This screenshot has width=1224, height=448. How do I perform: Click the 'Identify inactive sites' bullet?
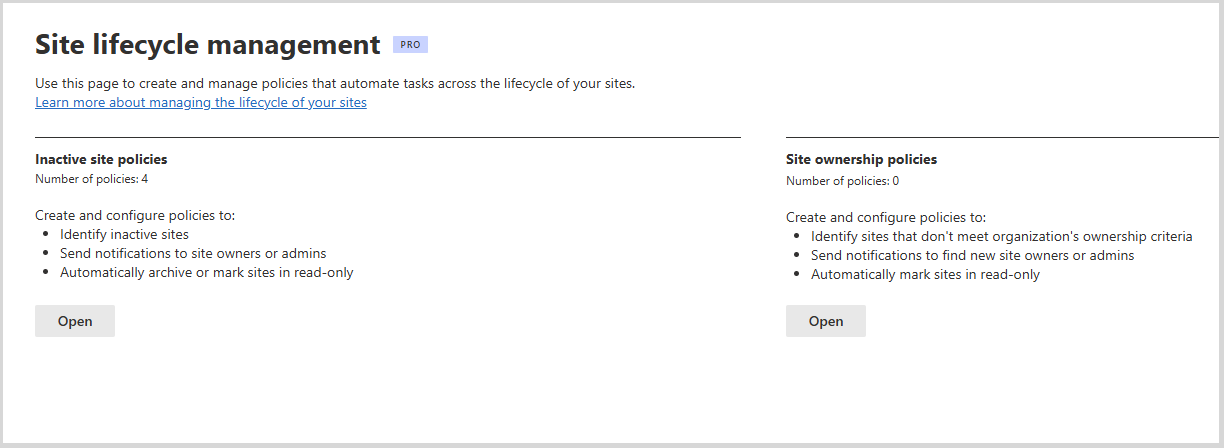[124, 234]
